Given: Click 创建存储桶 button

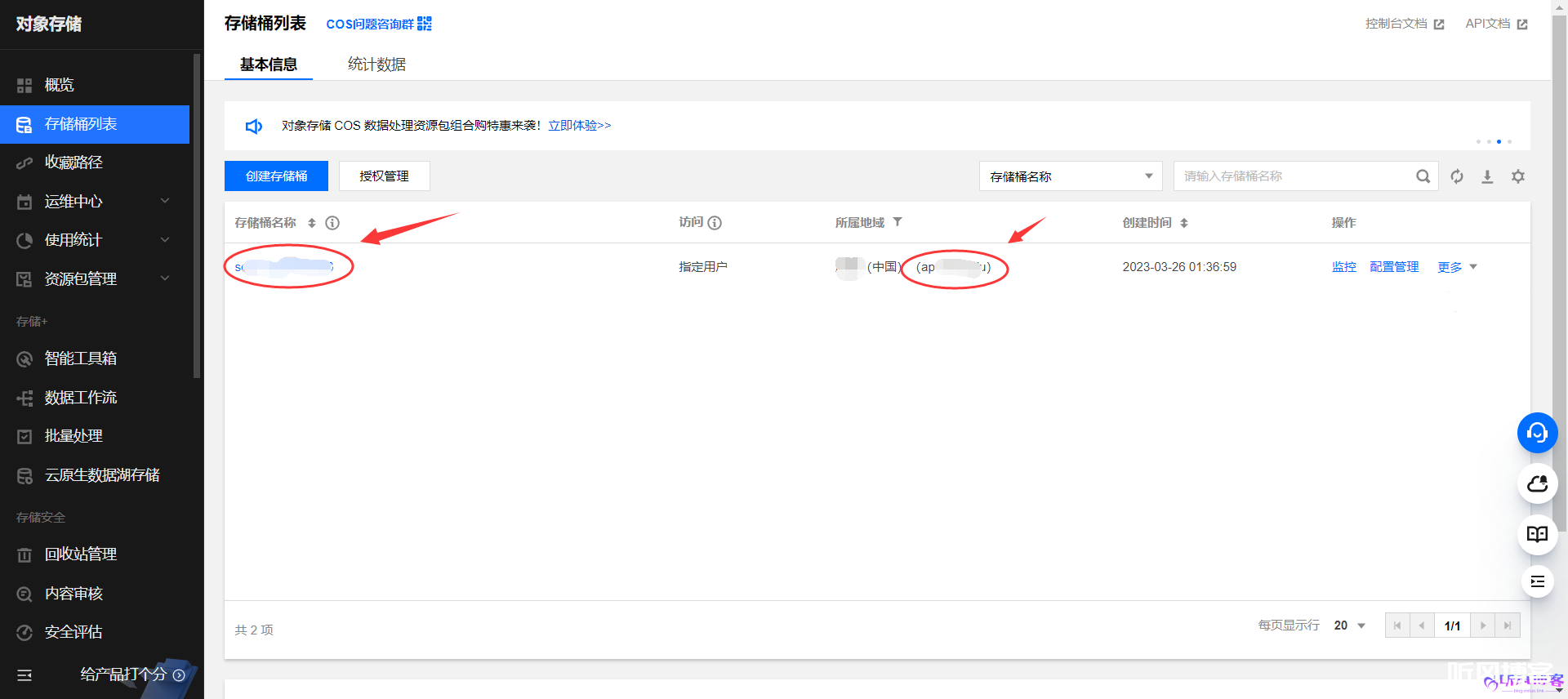Looking at the screenshot, I should coord(276,176).
